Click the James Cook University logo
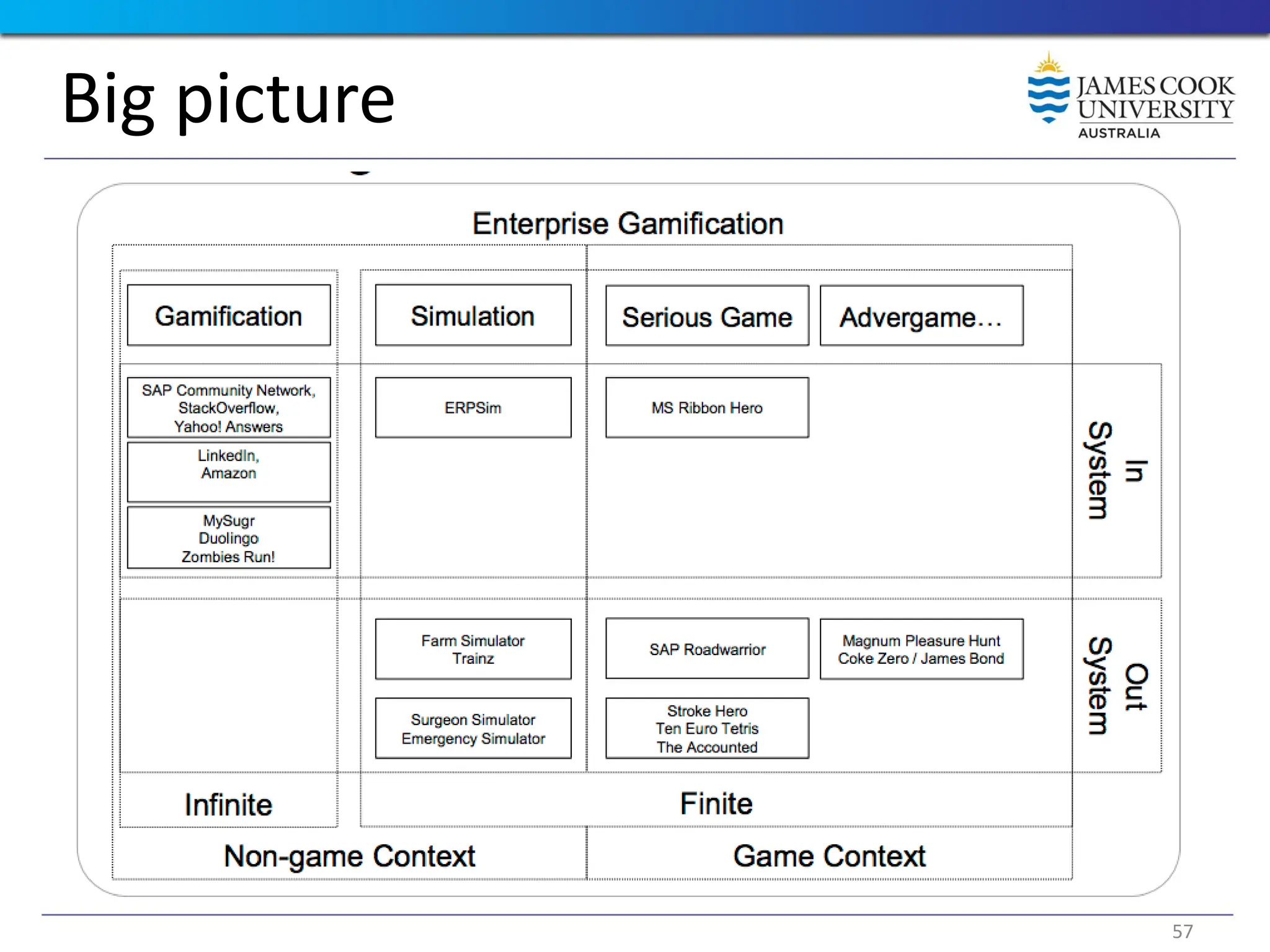 tap(1130, 97)
